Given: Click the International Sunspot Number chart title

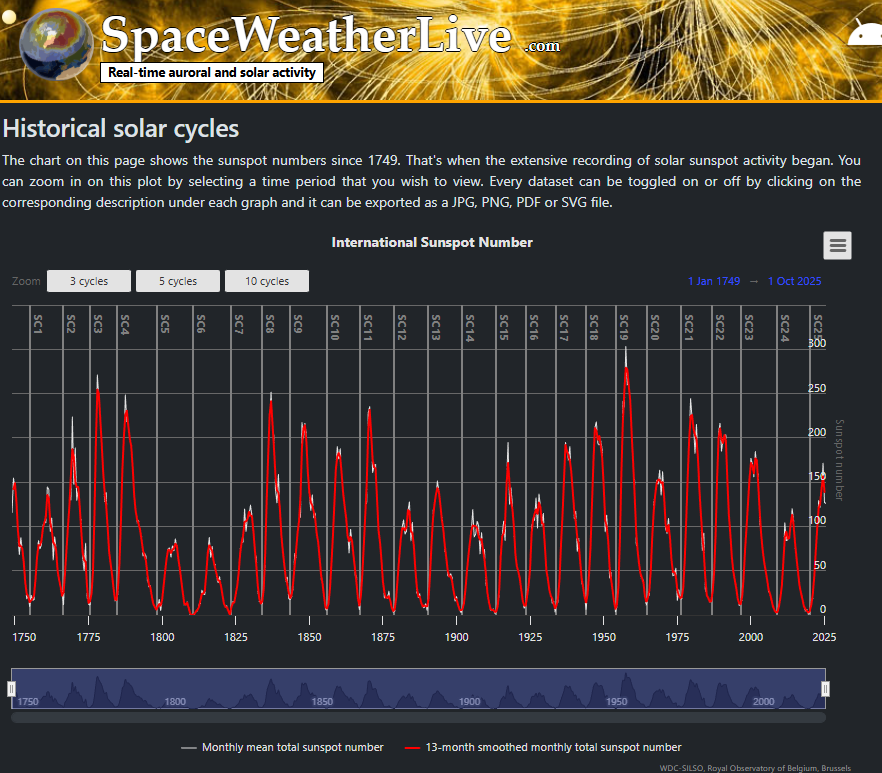Looking at the screenshot, I should [432, 243].
